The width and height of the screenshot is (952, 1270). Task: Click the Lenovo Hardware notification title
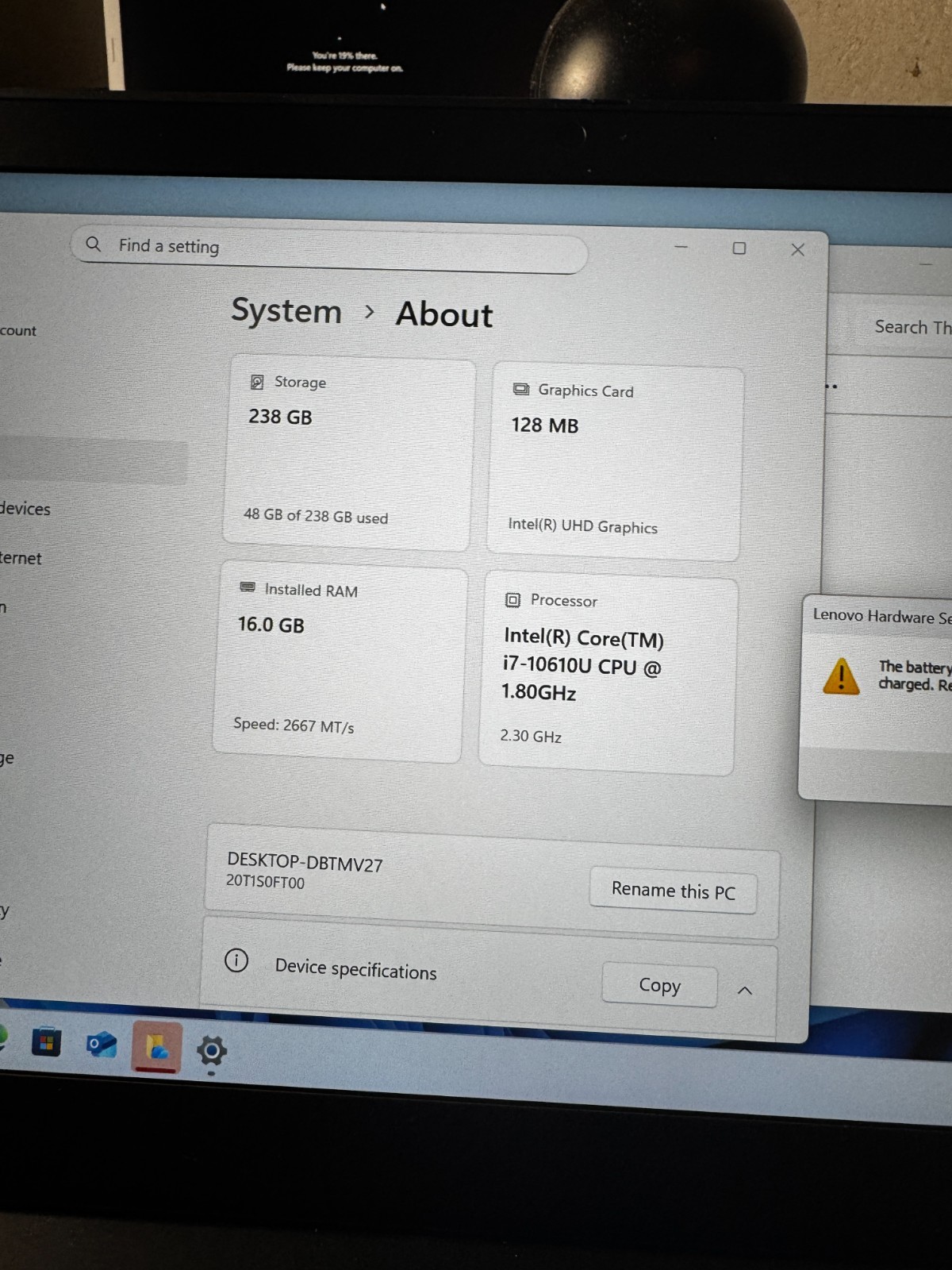pos(881,616)
